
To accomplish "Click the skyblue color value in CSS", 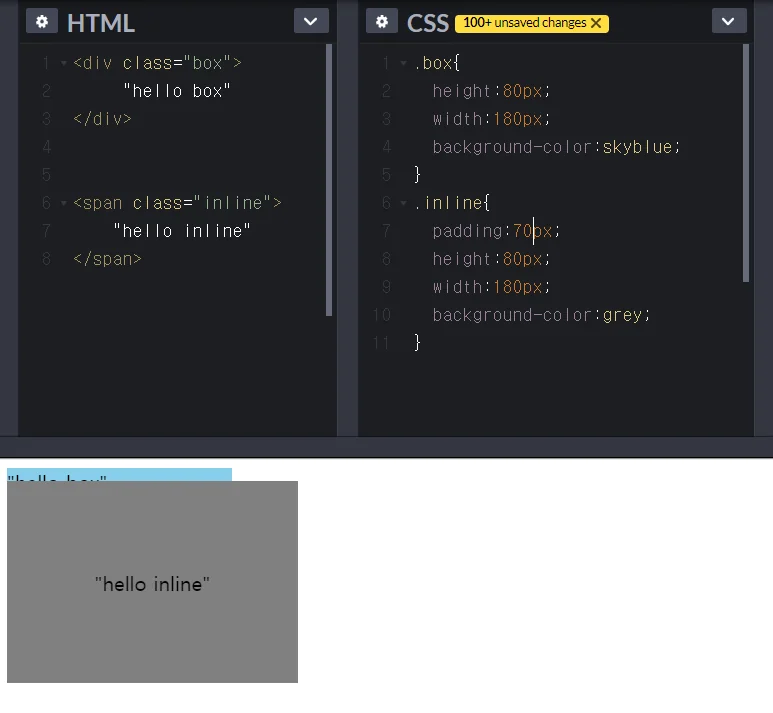I will [637, 147].
